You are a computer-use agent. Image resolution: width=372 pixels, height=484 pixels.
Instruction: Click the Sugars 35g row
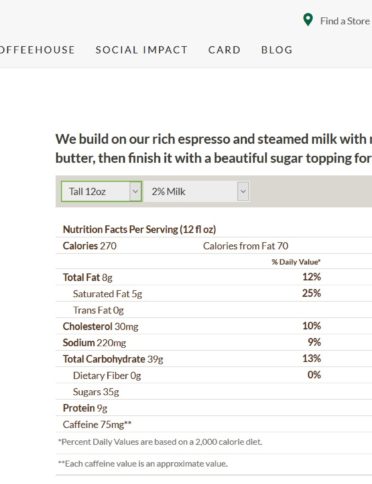coord(214,392)
